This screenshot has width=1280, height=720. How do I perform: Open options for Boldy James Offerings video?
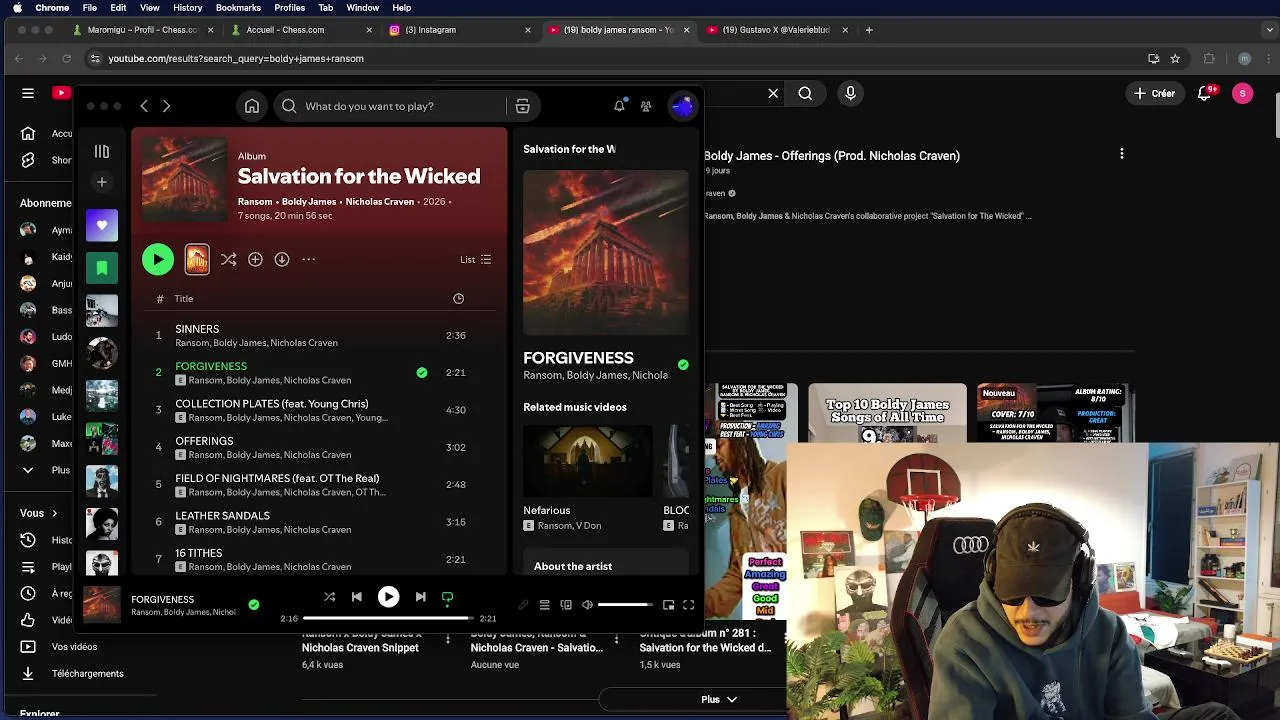click(x=1122, y=154)
